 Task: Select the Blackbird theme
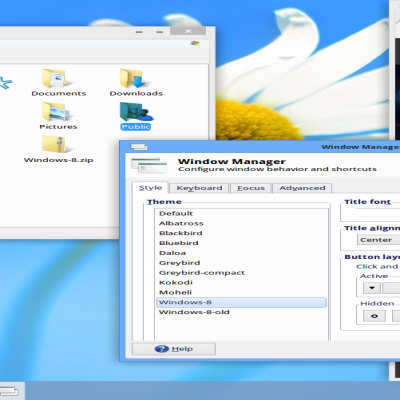pyautogui.click(x=241, y=233)
